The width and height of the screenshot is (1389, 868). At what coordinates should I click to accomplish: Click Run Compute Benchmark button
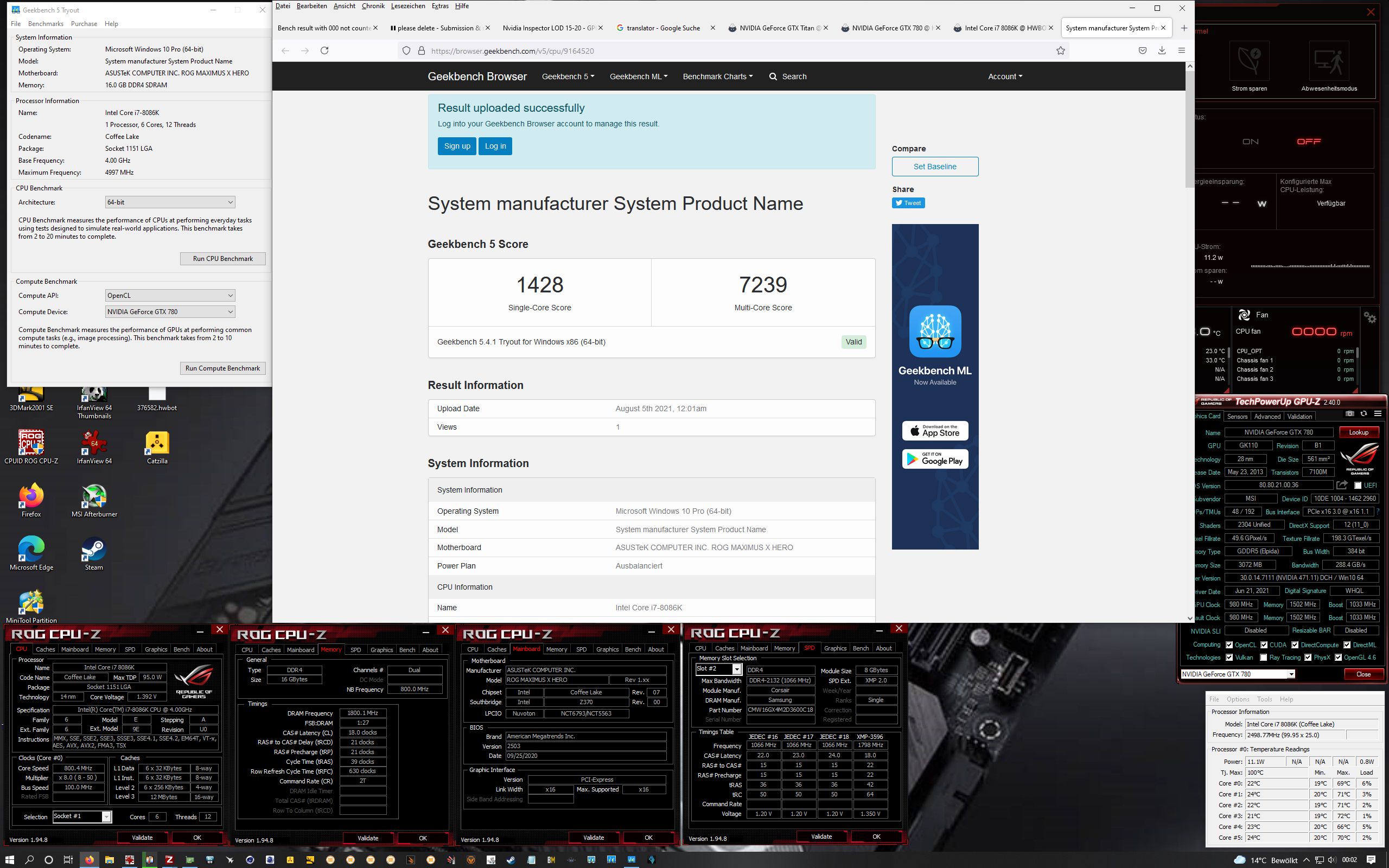click(x=222, y=368)
